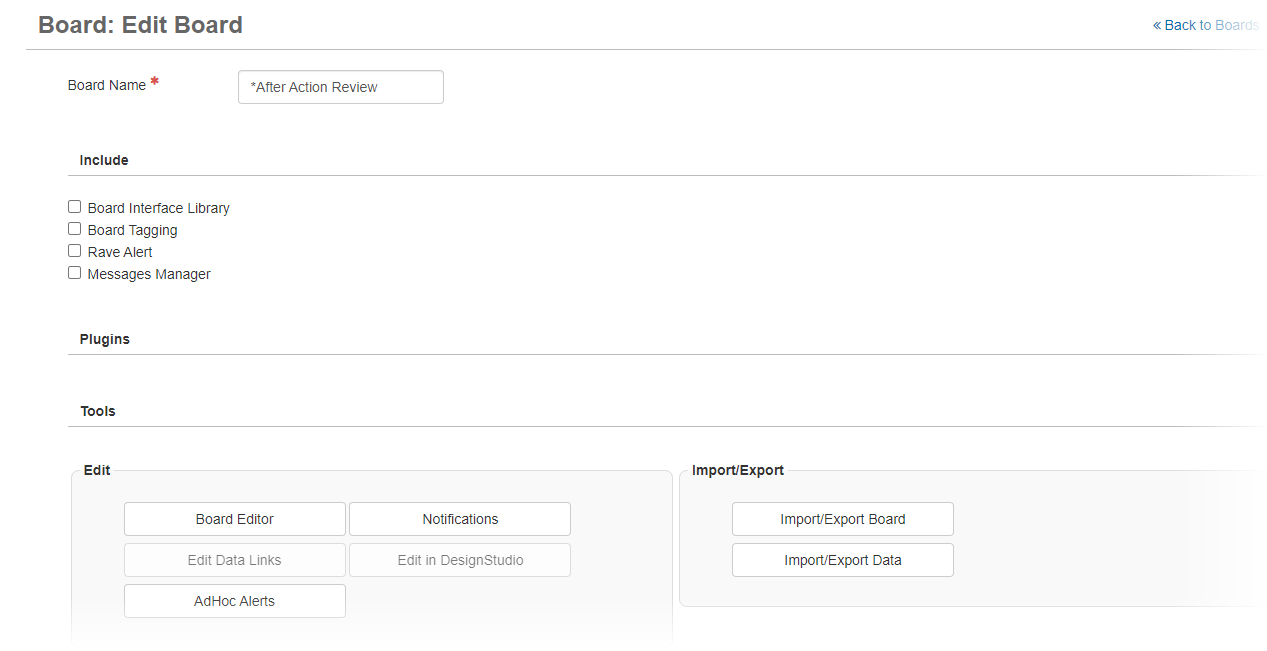Image resolution: width=1267 pixels, height=651 pixels.
Task: Open the Board Editor
Action: [x=235, y=519]
